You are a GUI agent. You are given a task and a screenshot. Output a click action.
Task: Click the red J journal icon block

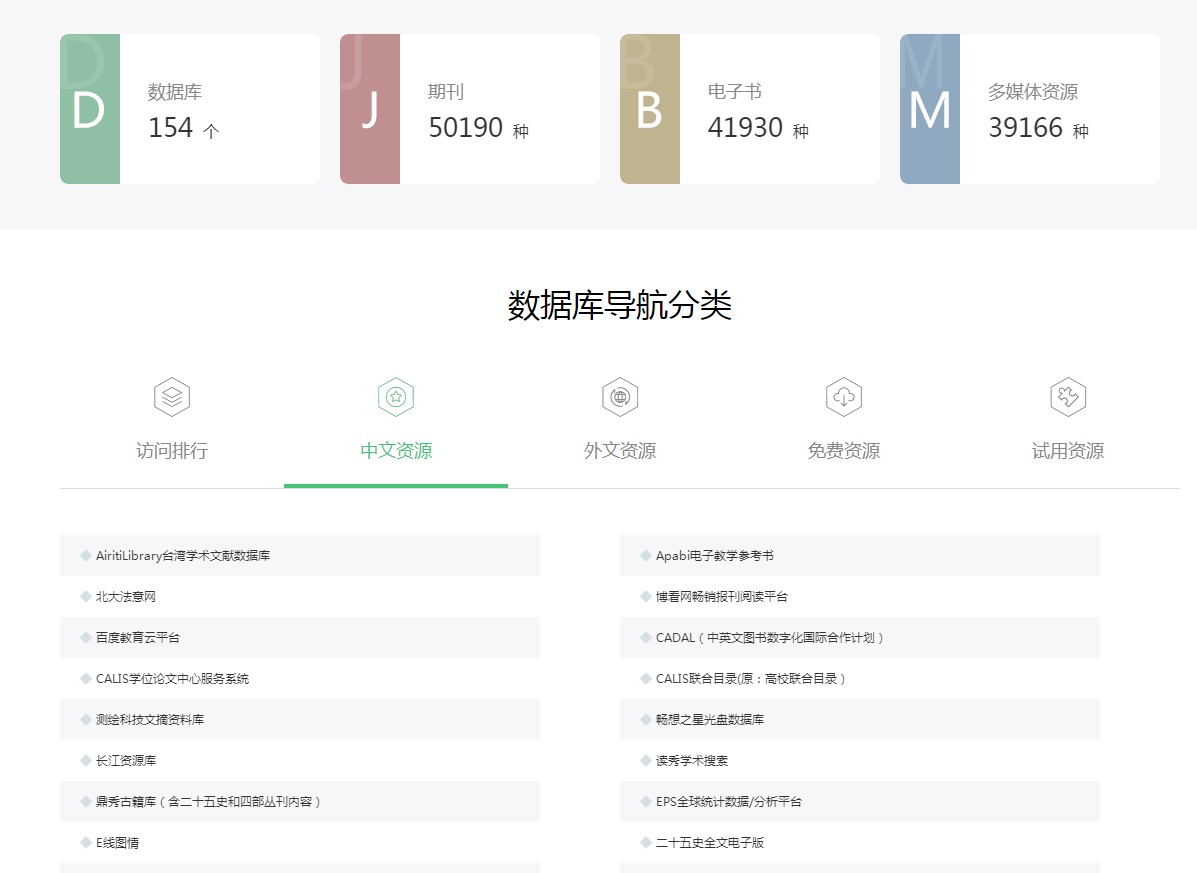(x=370, y=109)
